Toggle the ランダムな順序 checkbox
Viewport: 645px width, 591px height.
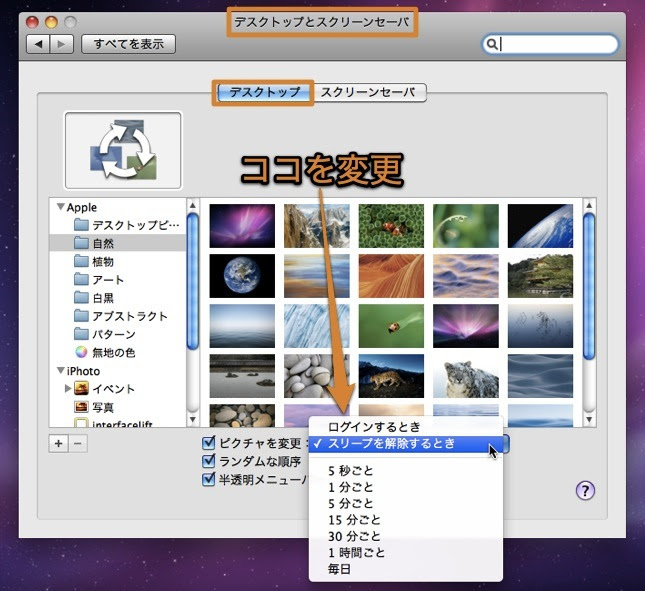tap(209, 461)
